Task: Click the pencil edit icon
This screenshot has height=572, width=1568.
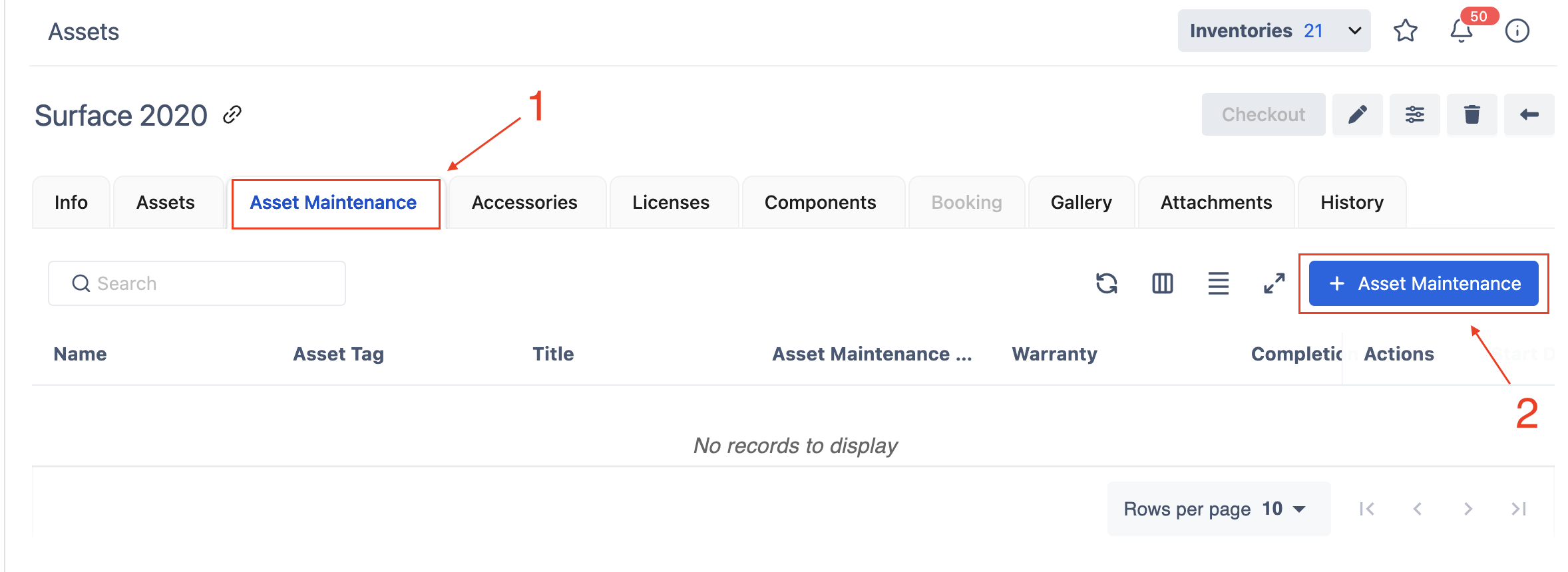Action: [1358, 114]
